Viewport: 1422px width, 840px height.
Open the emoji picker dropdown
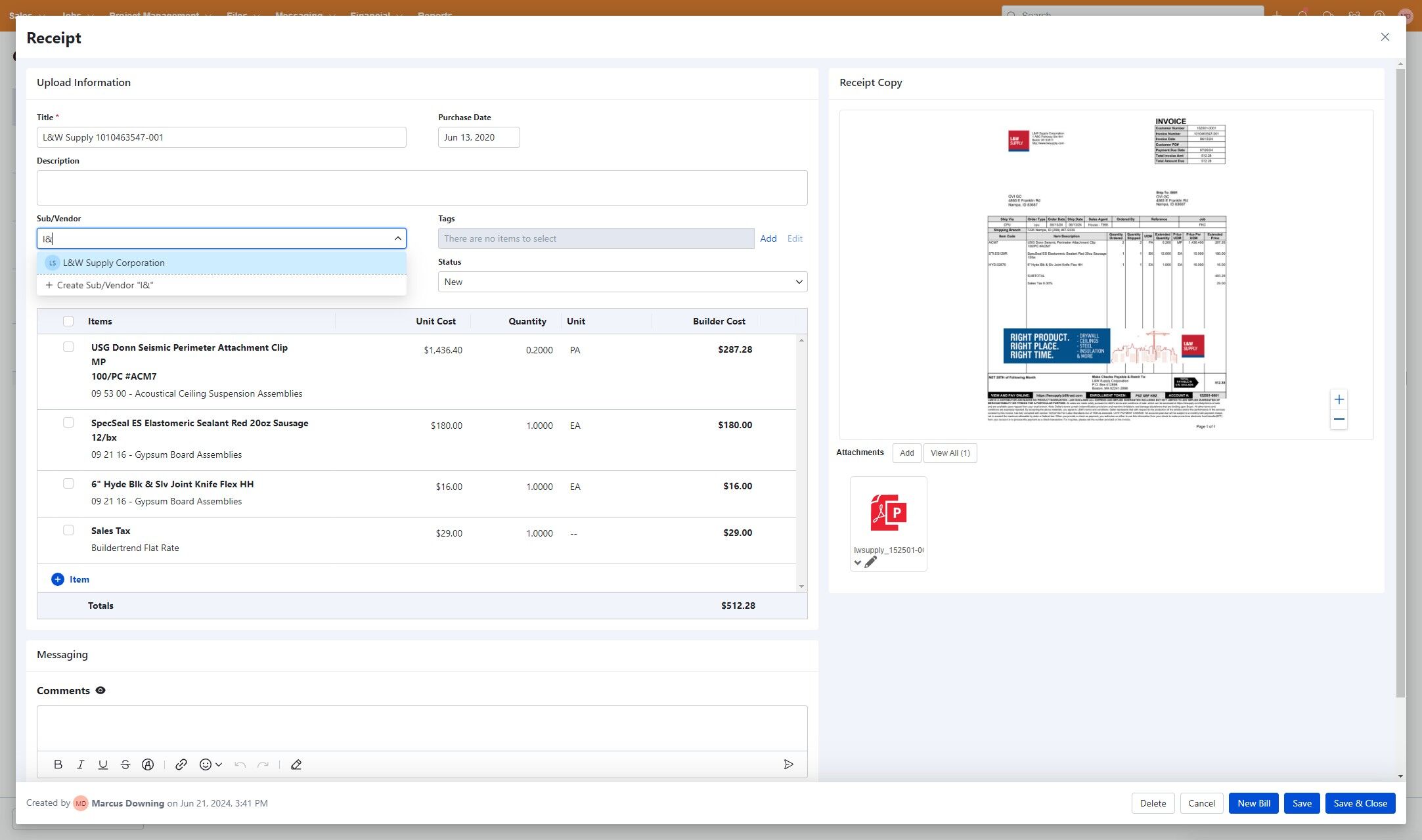(210, 764)
